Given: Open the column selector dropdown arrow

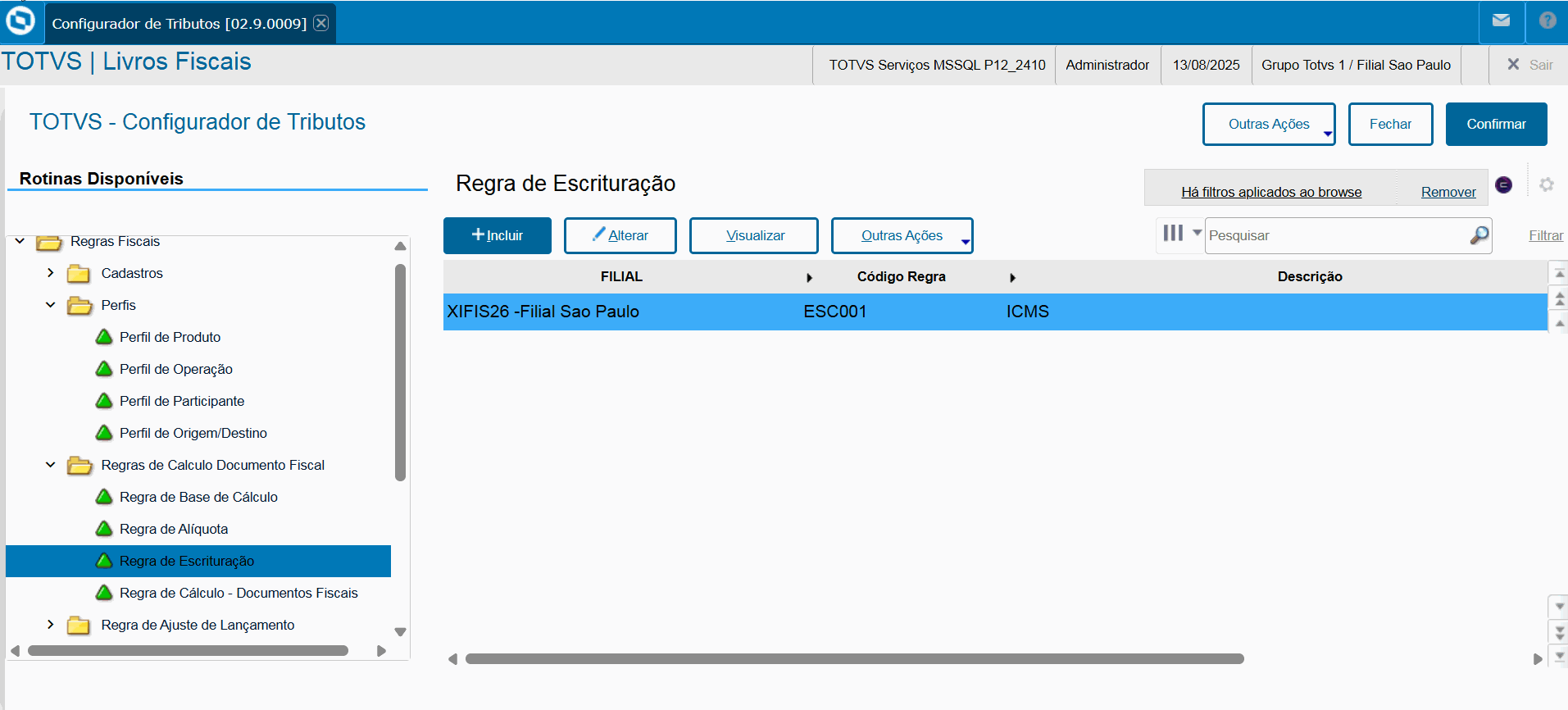Looking at the screenshot, I should tap(1197, 233).
